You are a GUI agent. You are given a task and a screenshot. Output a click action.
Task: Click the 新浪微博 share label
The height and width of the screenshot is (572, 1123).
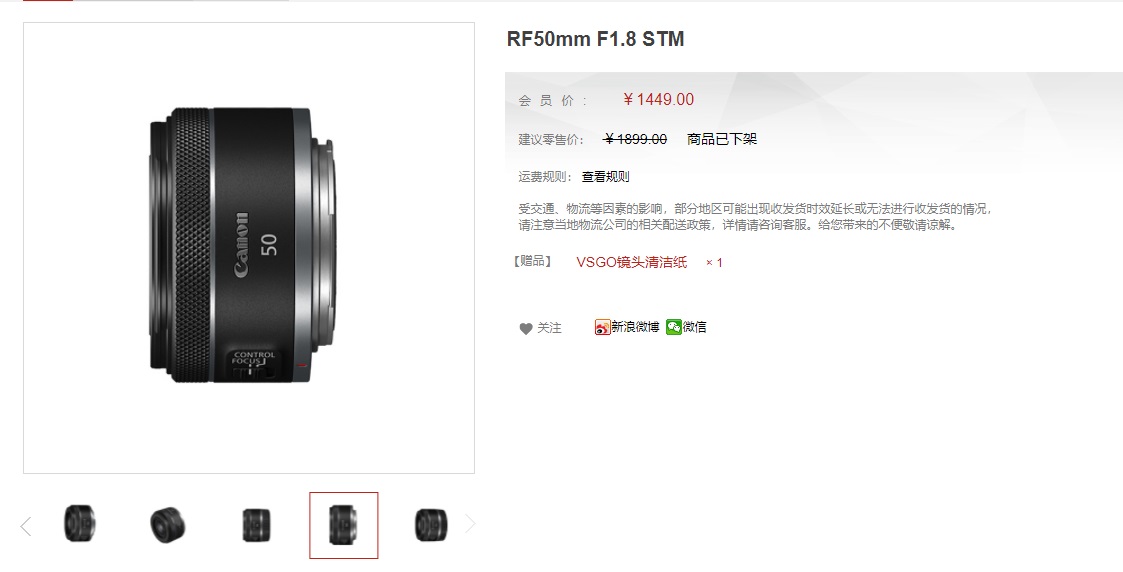(635, 327)
